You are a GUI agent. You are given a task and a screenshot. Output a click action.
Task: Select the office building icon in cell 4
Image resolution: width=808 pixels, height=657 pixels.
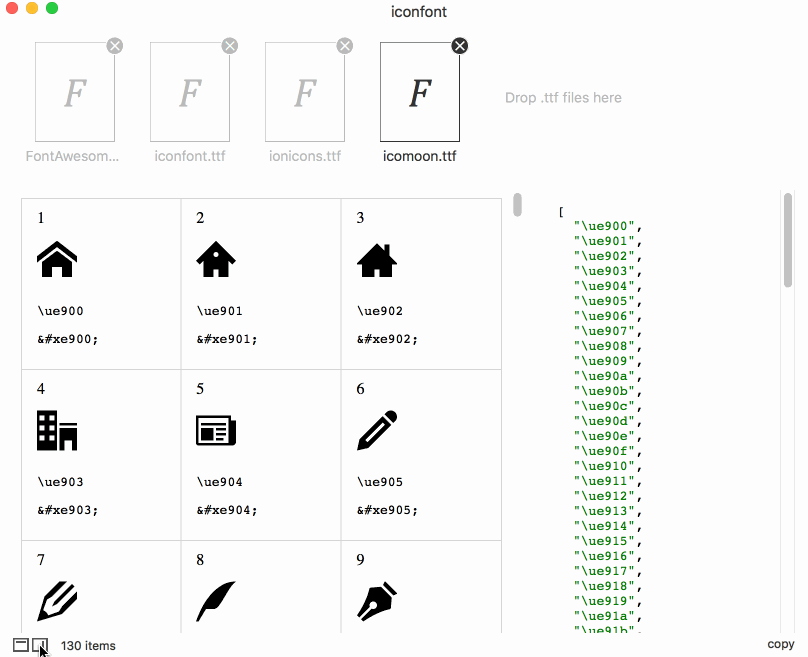(x=57, y=431)
